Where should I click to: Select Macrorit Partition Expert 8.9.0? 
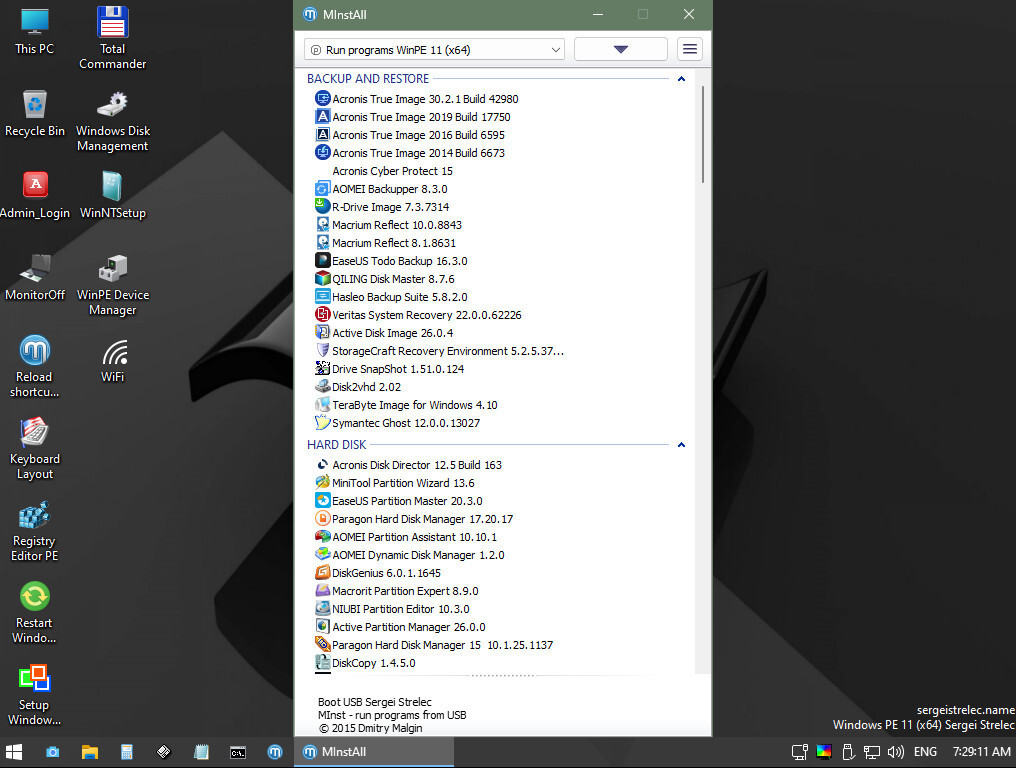[406, 591]
